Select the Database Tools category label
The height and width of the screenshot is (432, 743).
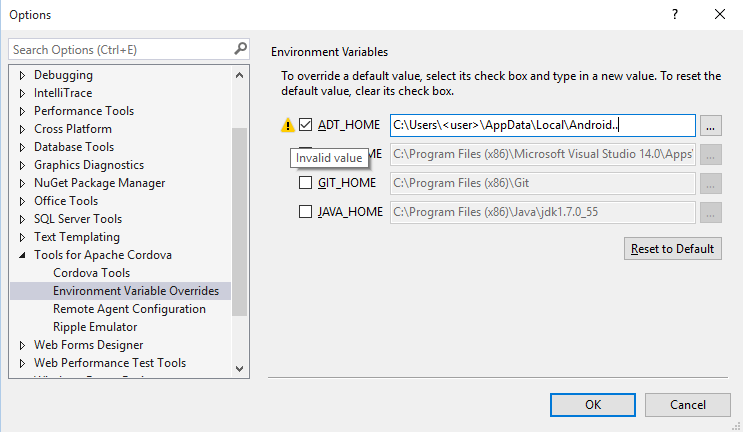pyautogui.click(x=74, y=147)
